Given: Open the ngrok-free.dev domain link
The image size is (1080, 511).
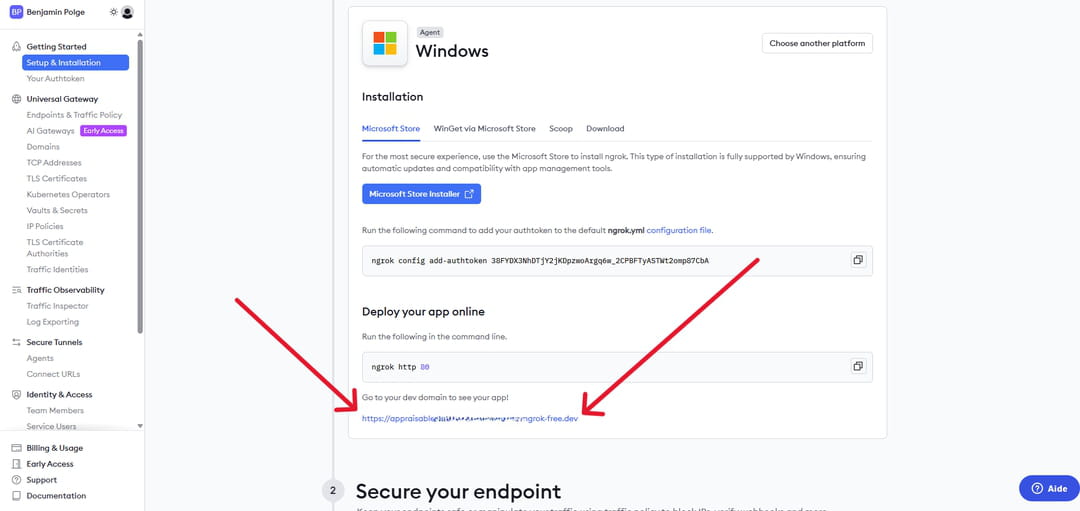Looking at the screenshot, I should (x=470, y=418).
